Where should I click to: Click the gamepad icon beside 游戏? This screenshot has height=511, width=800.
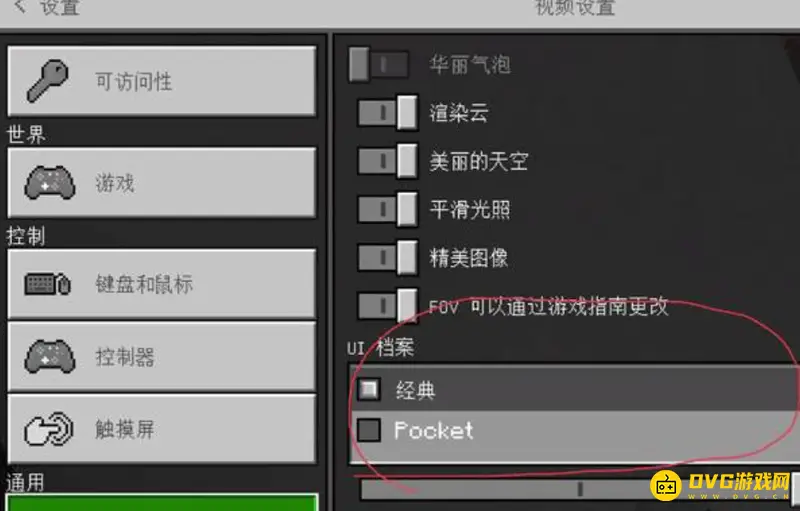point(49,182)
